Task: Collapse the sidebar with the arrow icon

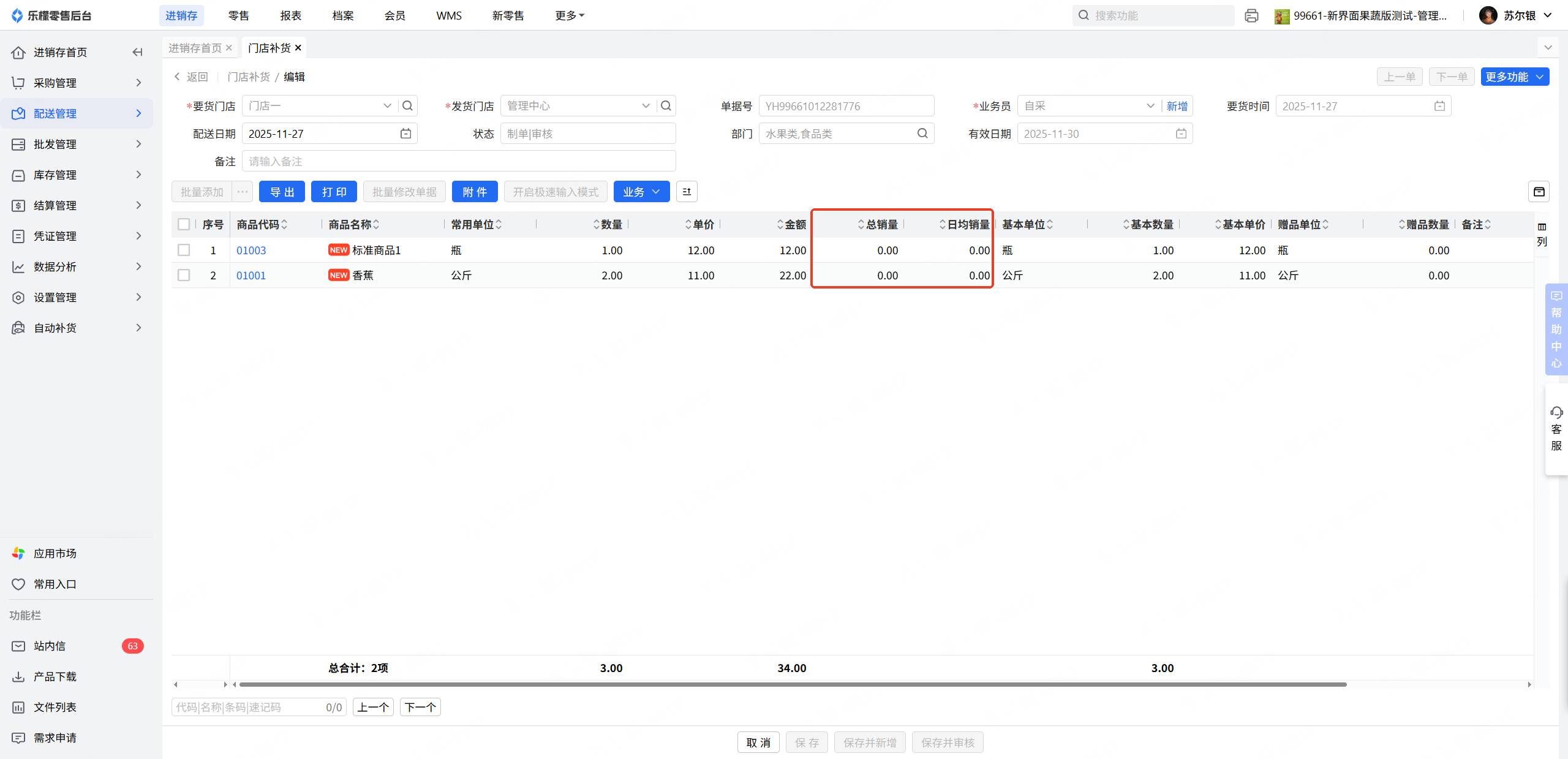Action: [x=137, y=52]
